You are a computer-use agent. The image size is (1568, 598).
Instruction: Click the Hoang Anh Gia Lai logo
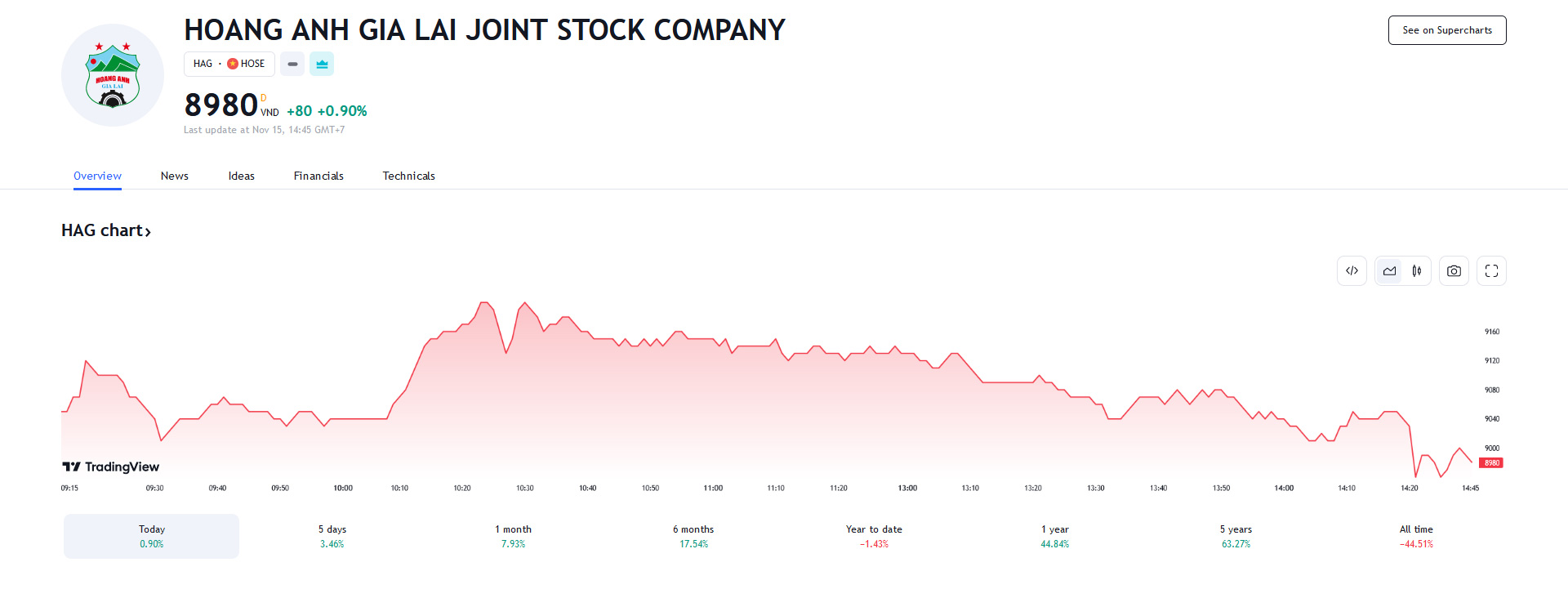(x=113, y=75)
